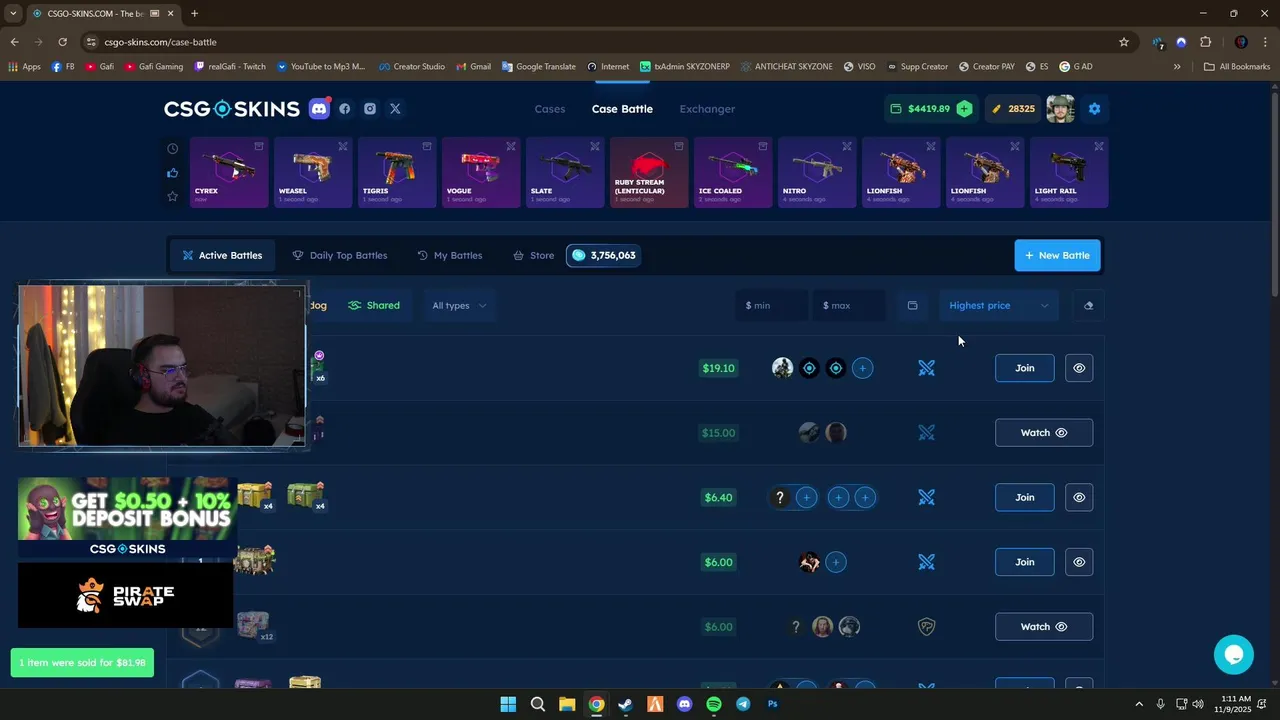
Task: Select the Case Battle tab
Action: [622, 109]
